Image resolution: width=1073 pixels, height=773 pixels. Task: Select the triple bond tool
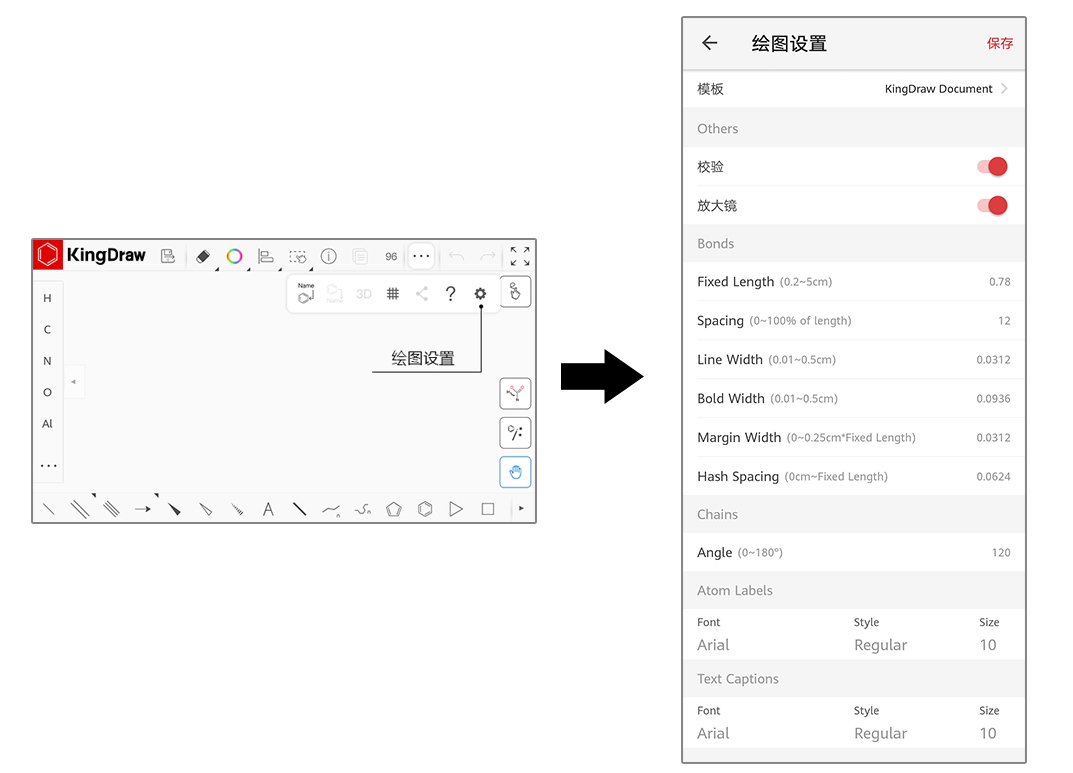pyautogui.click(x=112, y=509)
